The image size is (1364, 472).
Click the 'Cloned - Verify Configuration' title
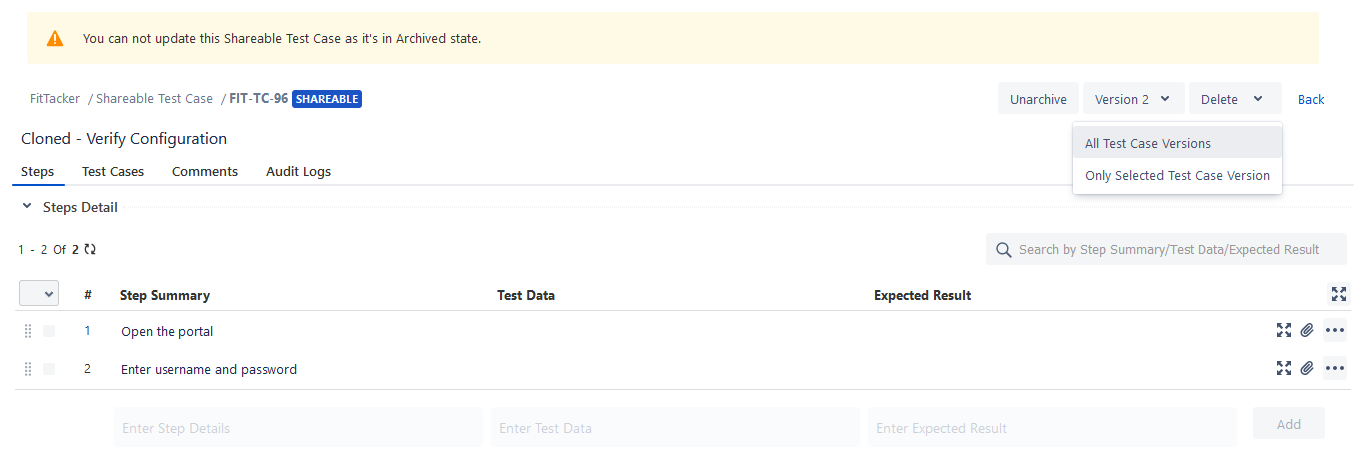click(124, 139)
